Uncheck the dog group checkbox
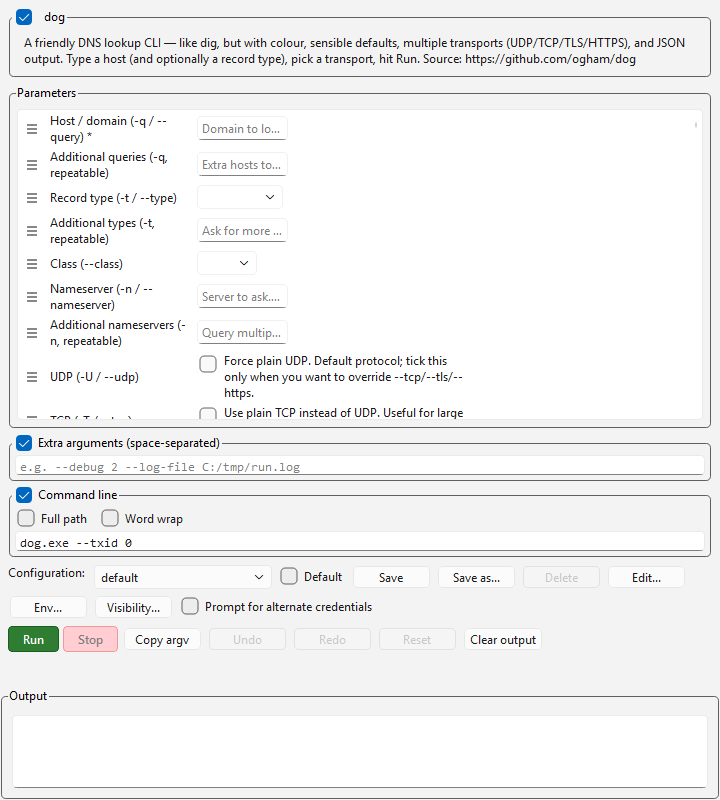Screen dimensions: 720x800 click(24, 17)
